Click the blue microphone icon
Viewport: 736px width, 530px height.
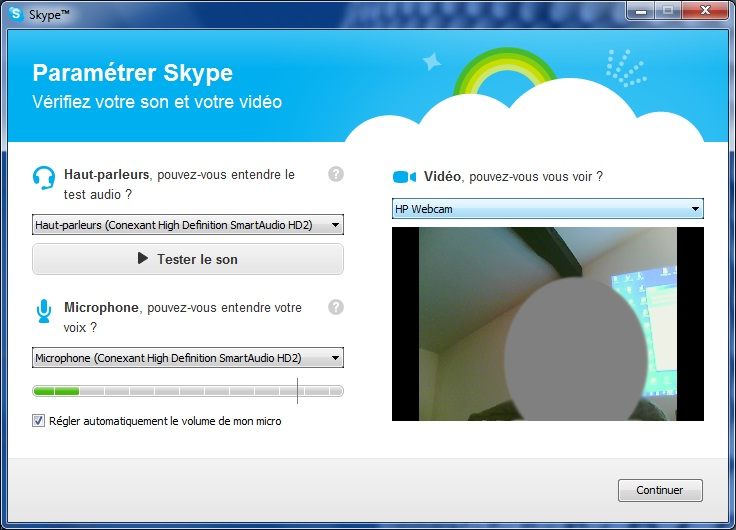coord(44,311)
